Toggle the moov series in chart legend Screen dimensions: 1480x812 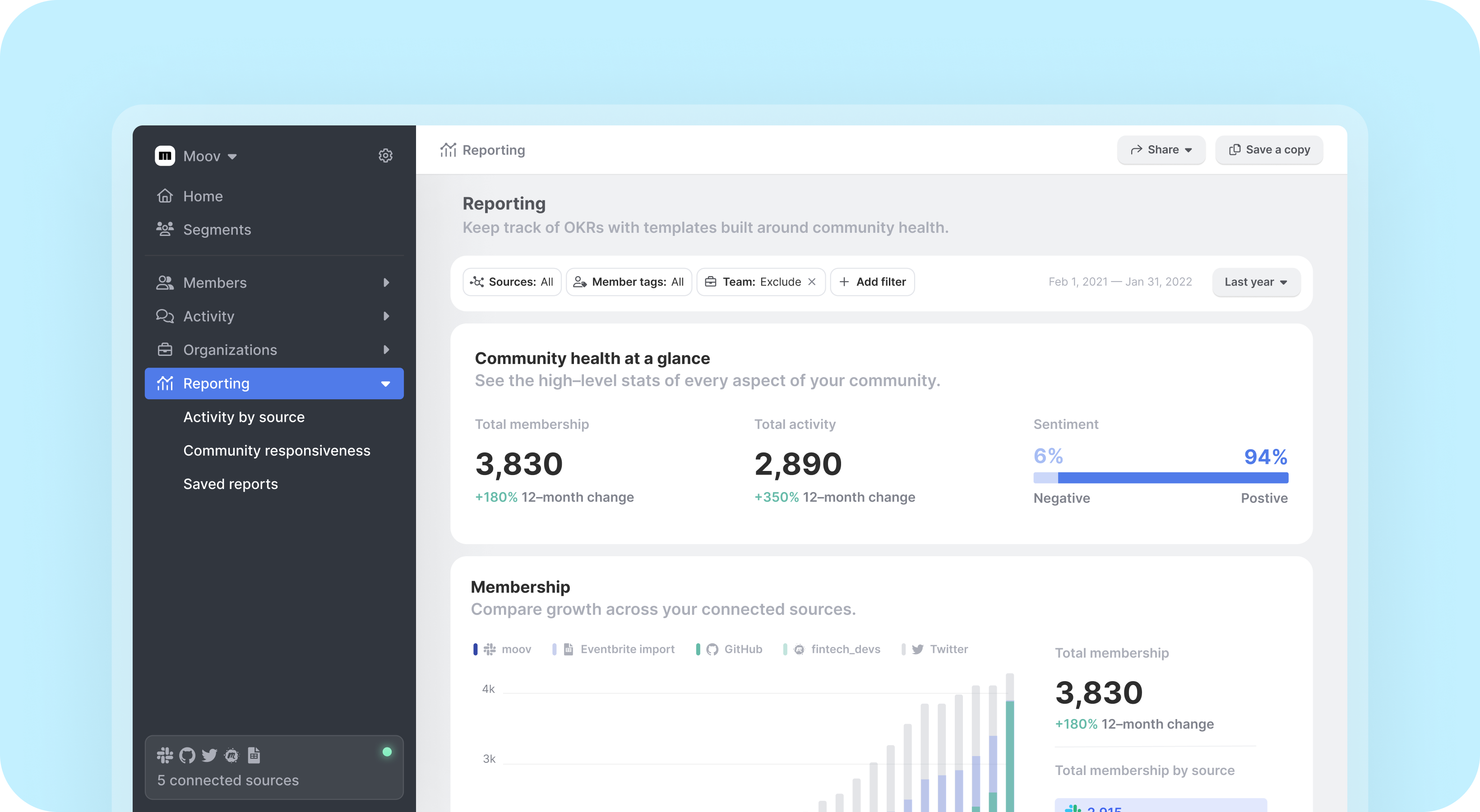pyautogui.click(x=515, y=650)
